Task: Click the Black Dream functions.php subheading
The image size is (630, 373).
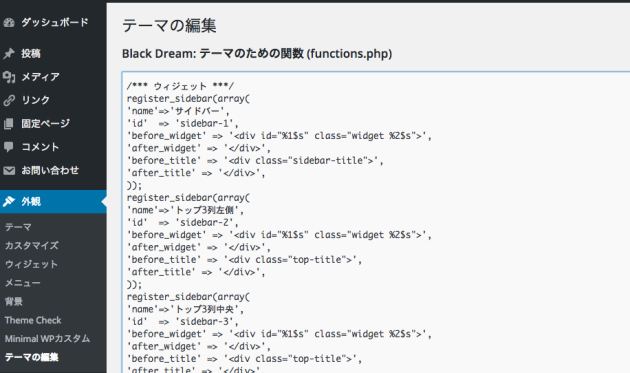Action: pyautogui.click(x=257, y=53)
